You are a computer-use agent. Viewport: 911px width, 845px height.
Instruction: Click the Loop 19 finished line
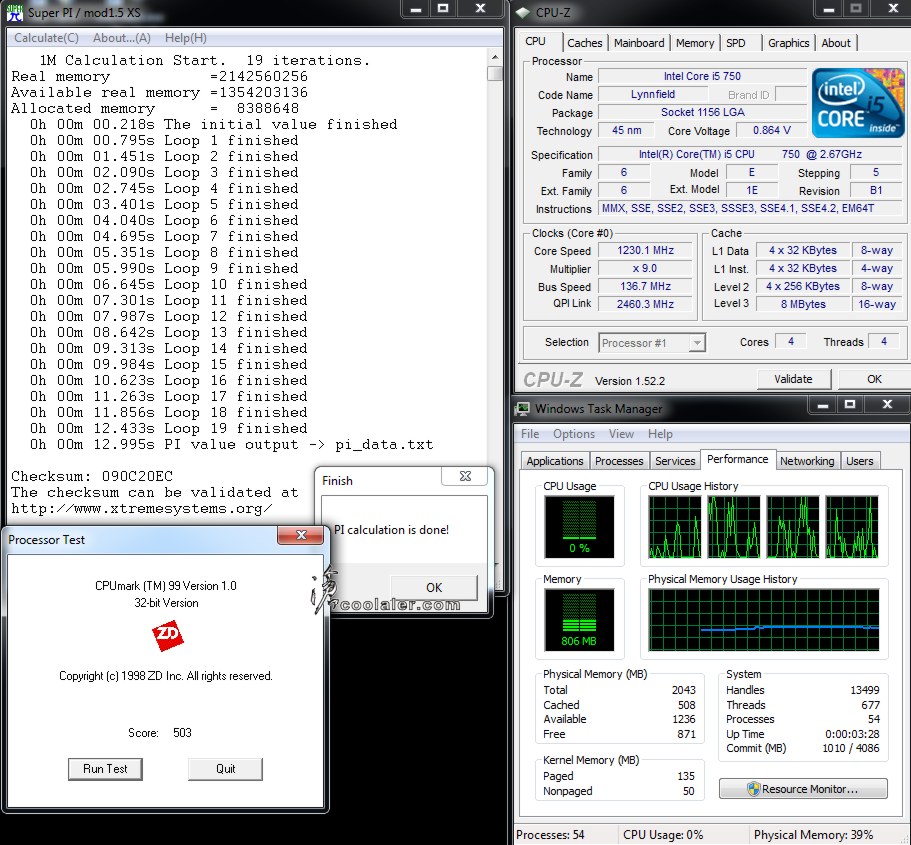(168, 428)
